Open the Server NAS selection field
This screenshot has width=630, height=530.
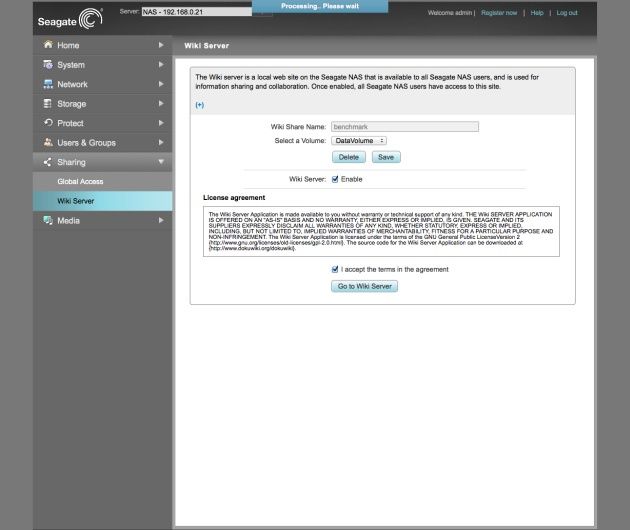click(196, 12)
